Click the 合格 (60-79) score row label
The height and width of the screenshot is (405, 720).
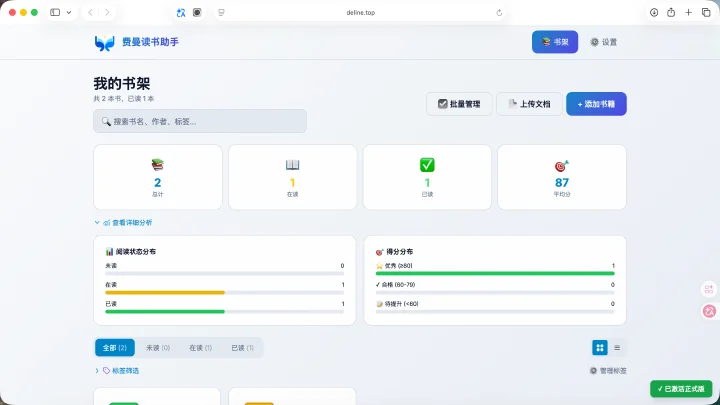tap(395, 285)
